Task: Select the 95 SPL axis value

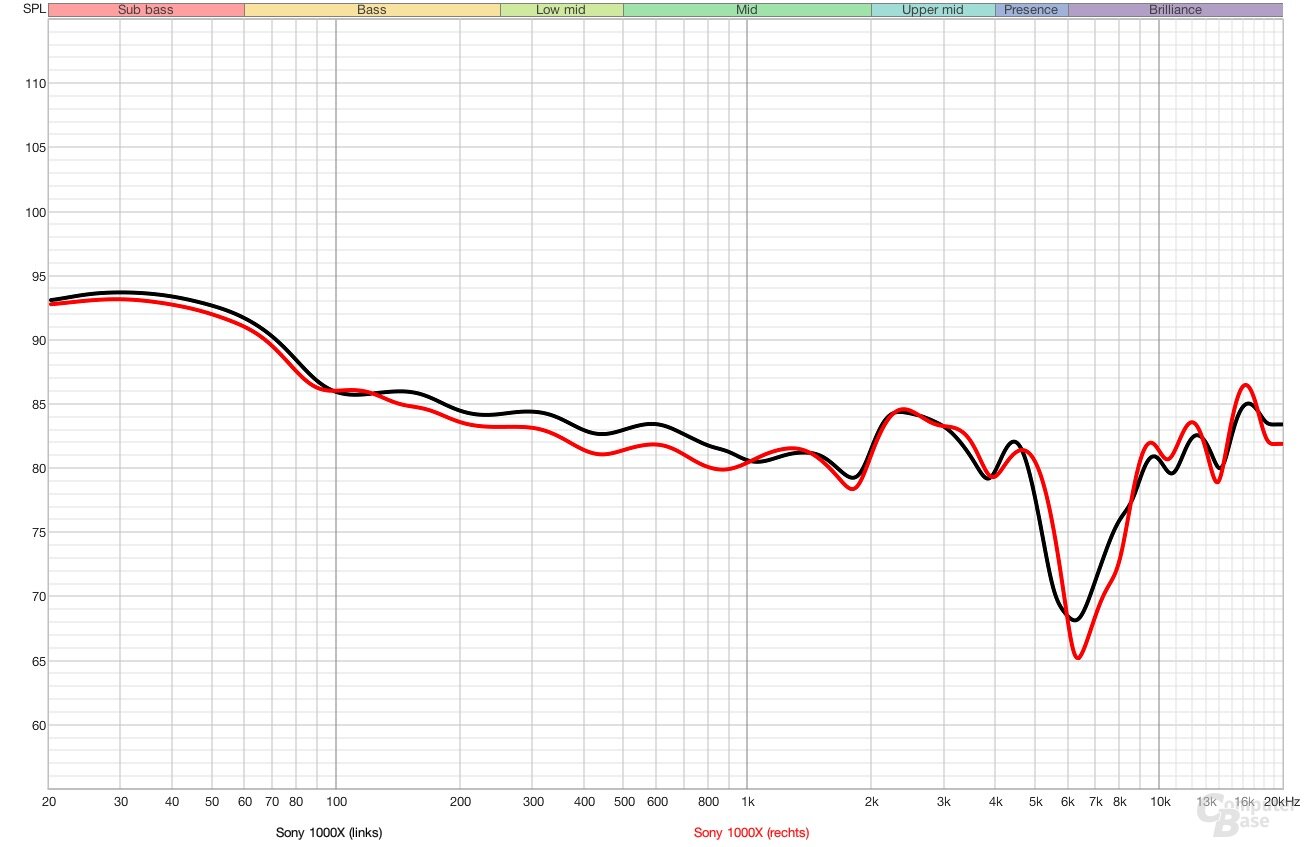Action: 38,276
